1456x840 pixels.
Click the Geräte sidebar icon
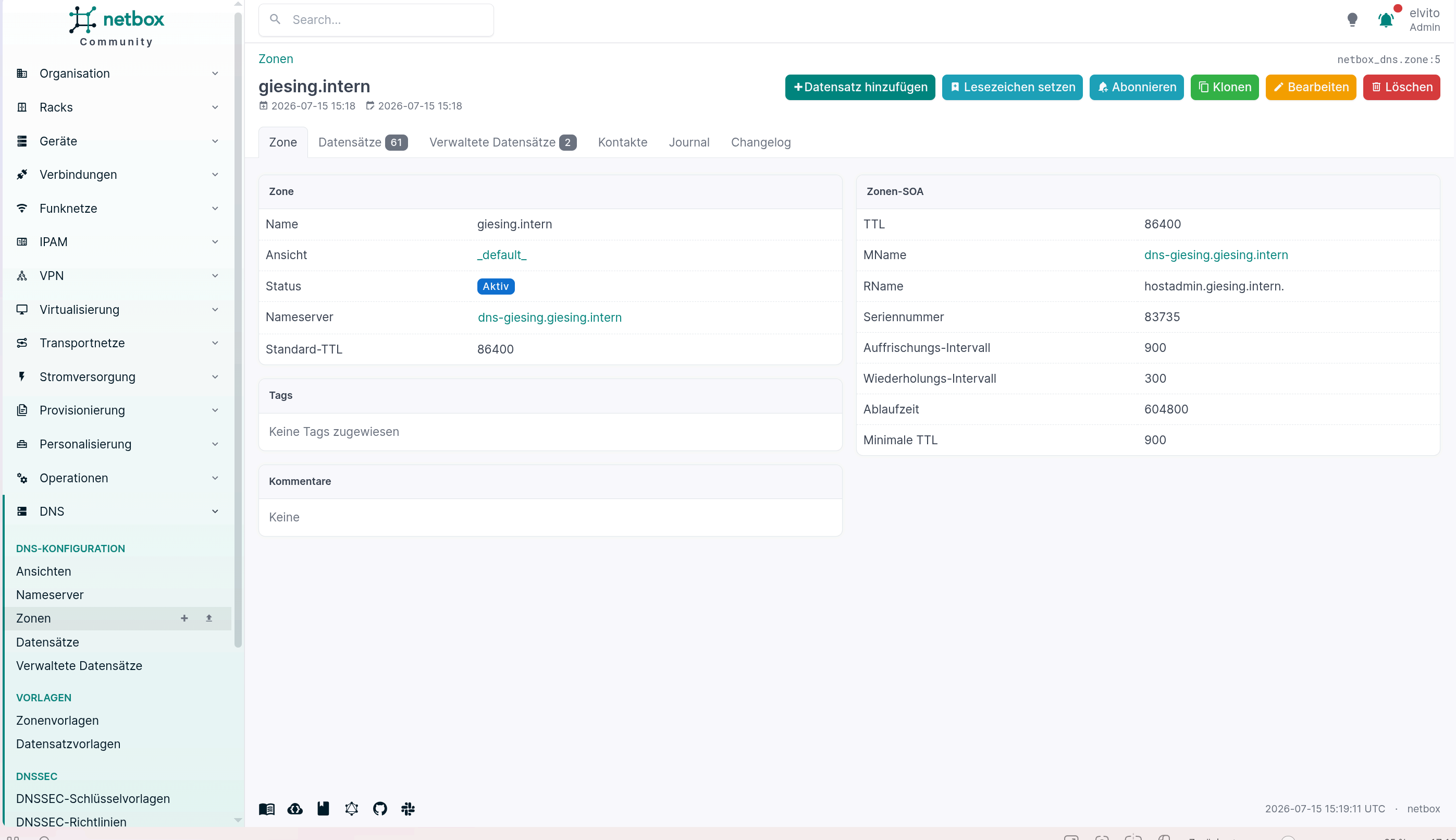pyautogui.click(x=22, y=141)
